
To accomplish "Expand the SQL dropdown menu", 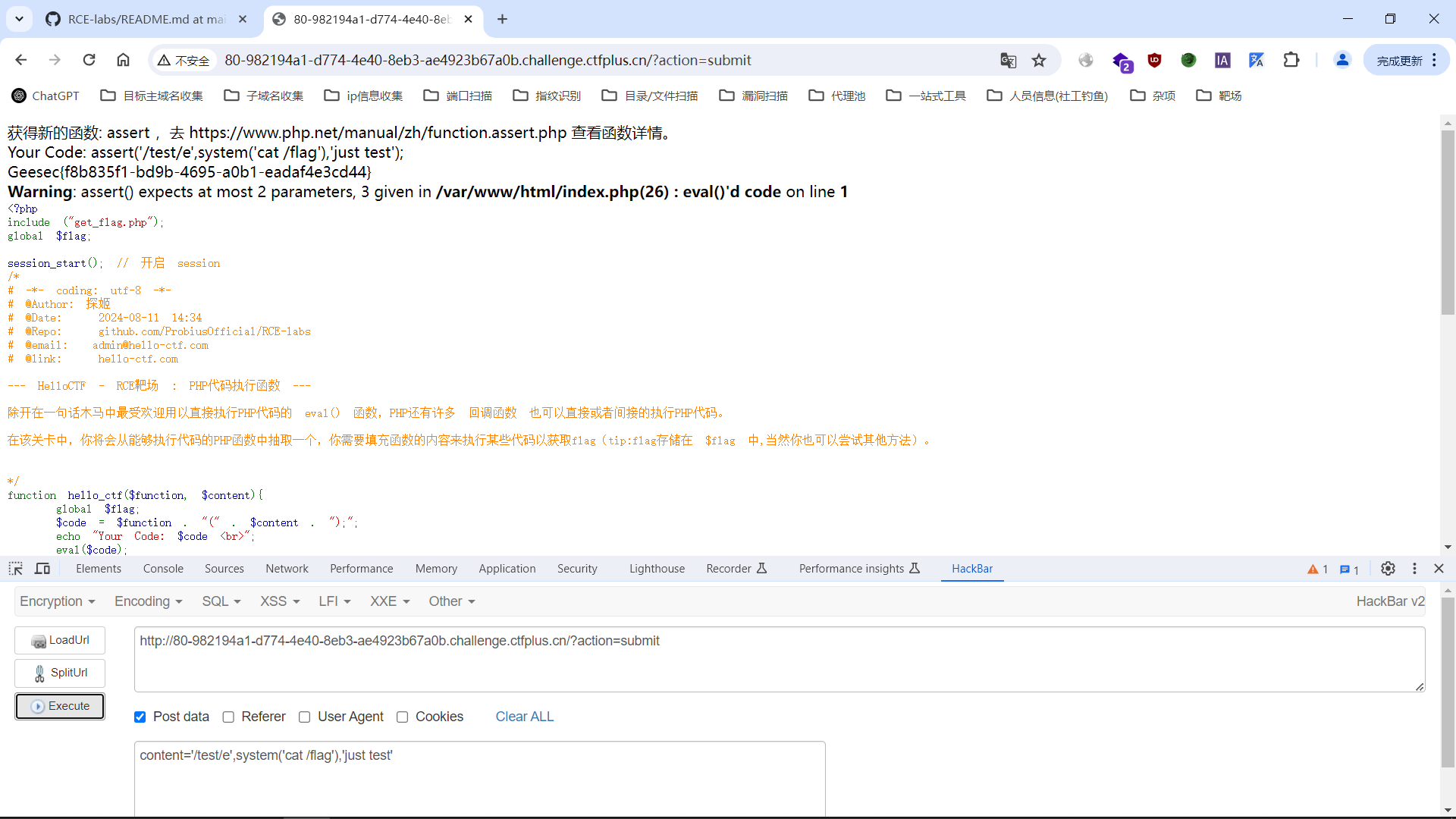I will 221,601.
